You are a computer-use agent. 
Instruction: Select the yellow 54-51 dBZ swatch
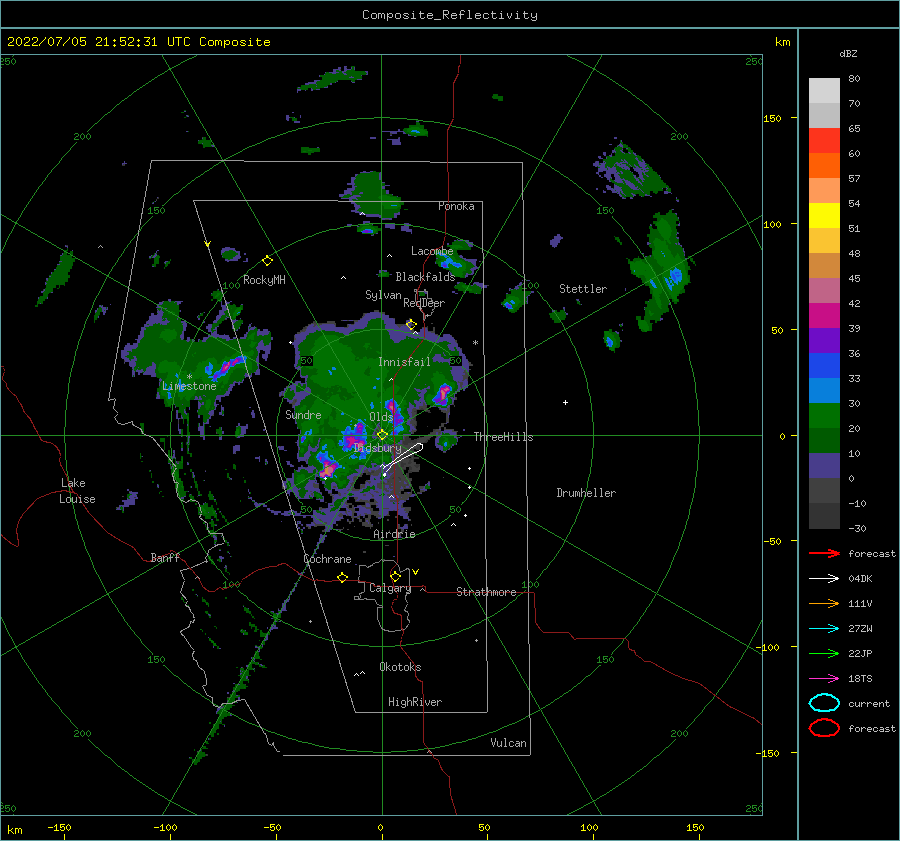(x=824, y=216)
